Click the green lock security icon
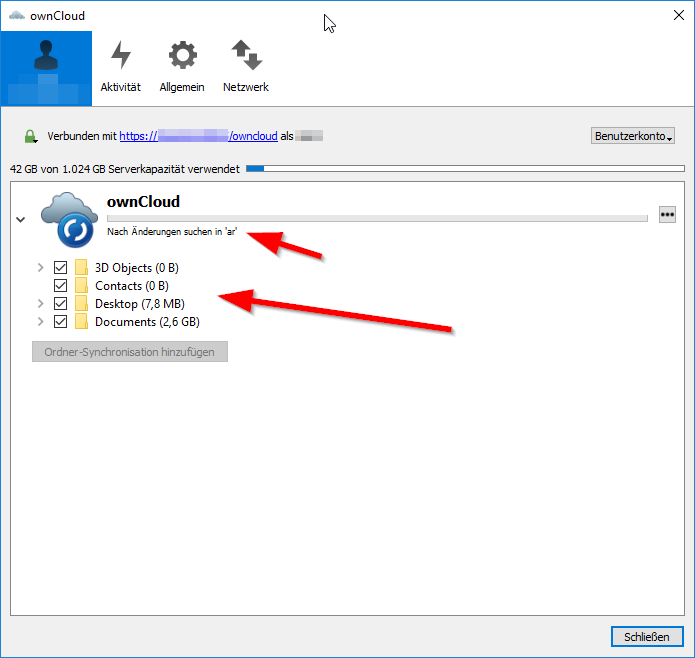Viewport: 695px width, 658px height. (31, 136)
